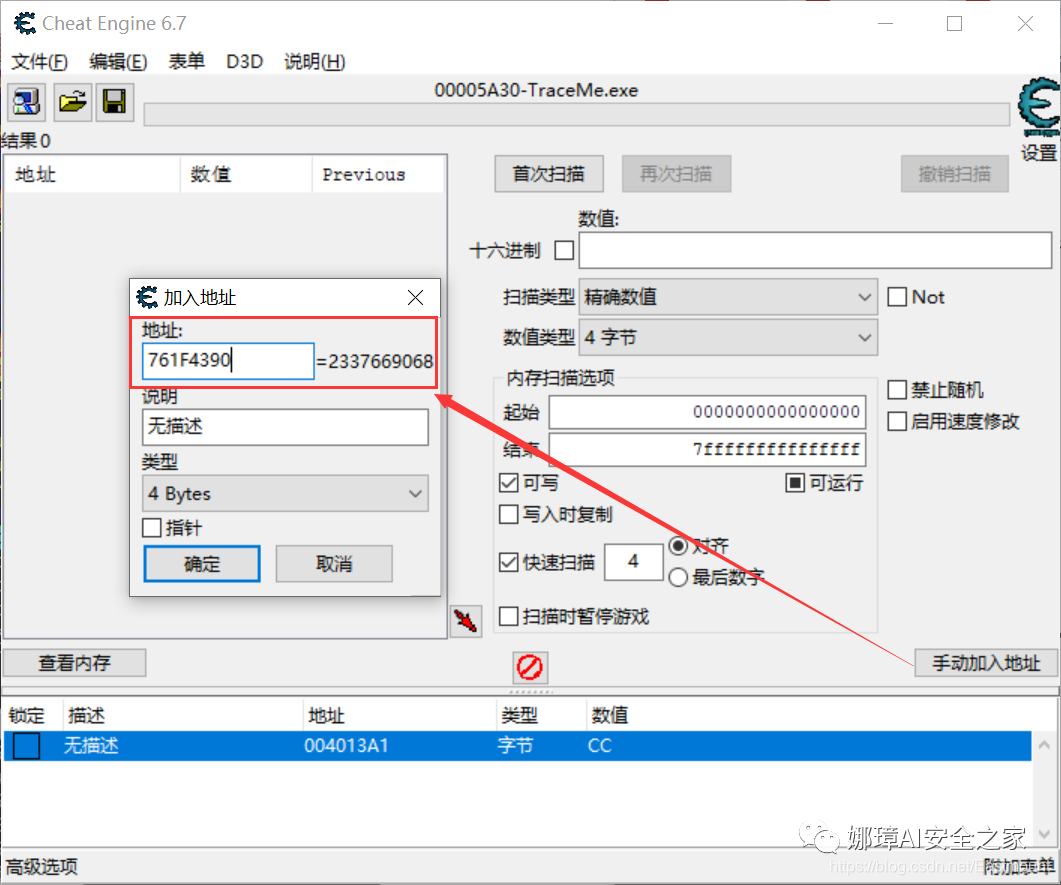1061x885 pixels.
Task: Click the 起始 address input field
Action: coord(707,412)
